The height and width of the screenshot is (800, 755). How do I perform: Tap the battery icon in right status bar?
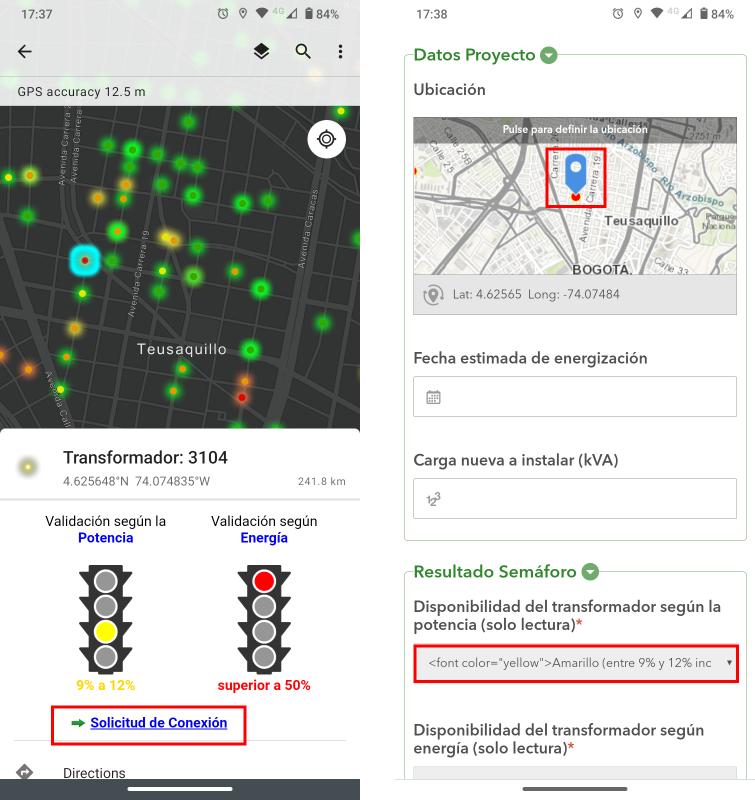[704, 14]
